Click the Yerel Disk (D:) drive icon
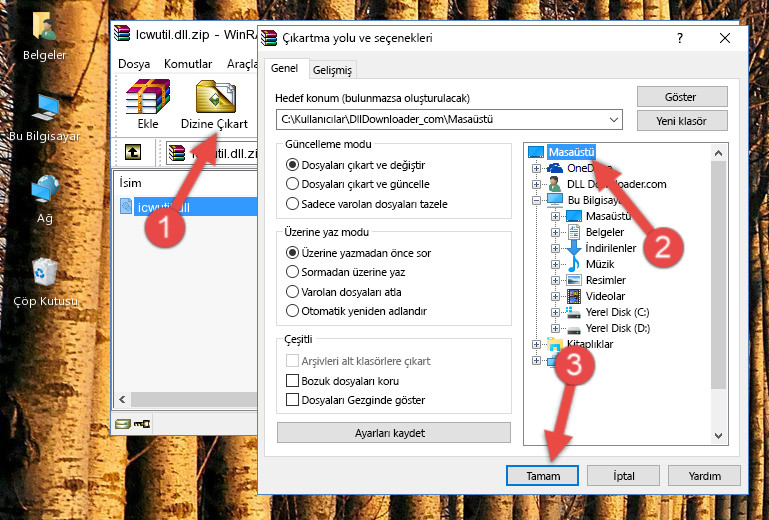This screenshot has width=769, height=520. [573, 329]
